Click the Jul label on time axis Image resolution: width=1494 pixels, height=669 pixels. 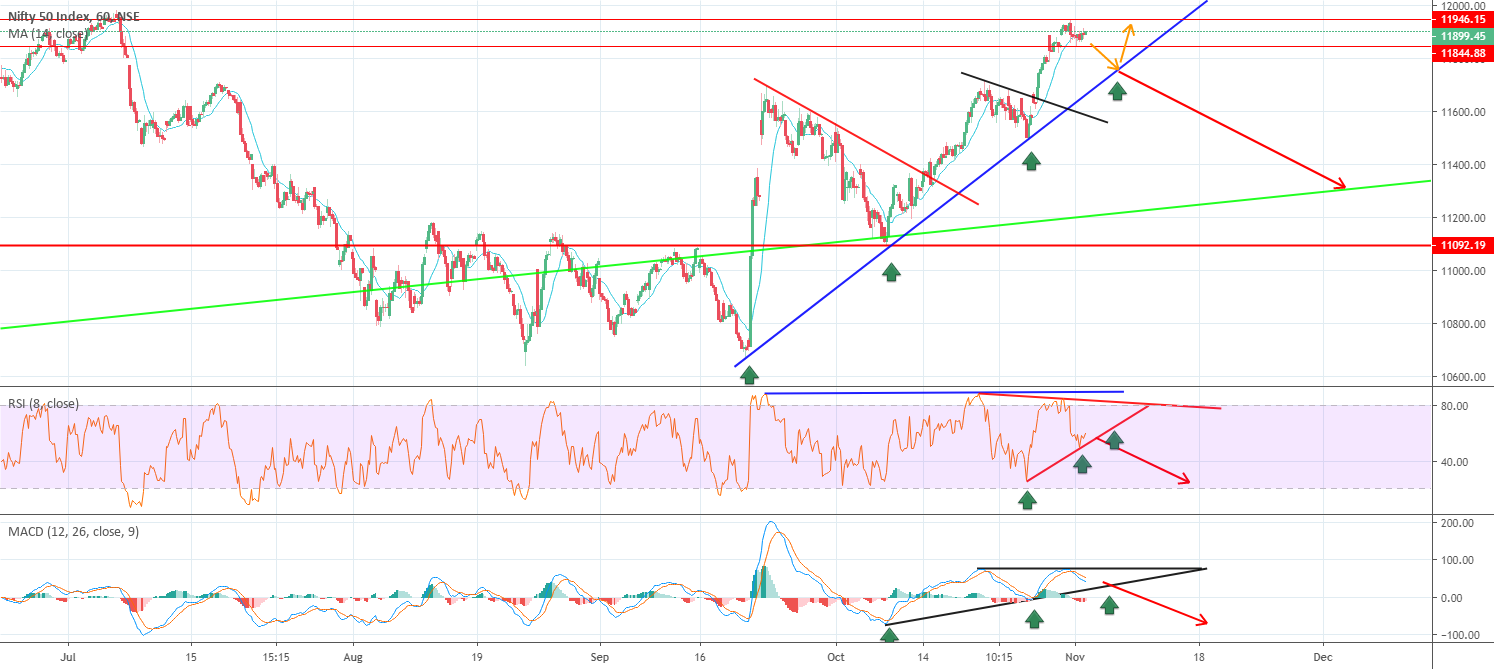click(x=68, y=658)
